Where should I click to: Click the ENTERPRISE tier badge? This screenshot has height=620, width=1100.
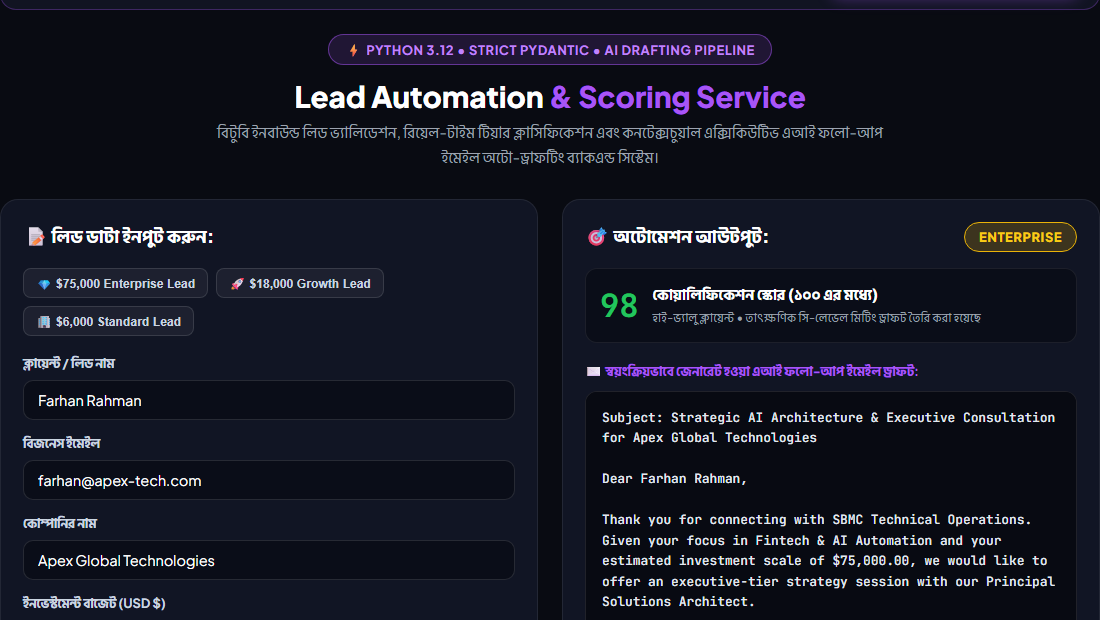tap(1020, 237)
